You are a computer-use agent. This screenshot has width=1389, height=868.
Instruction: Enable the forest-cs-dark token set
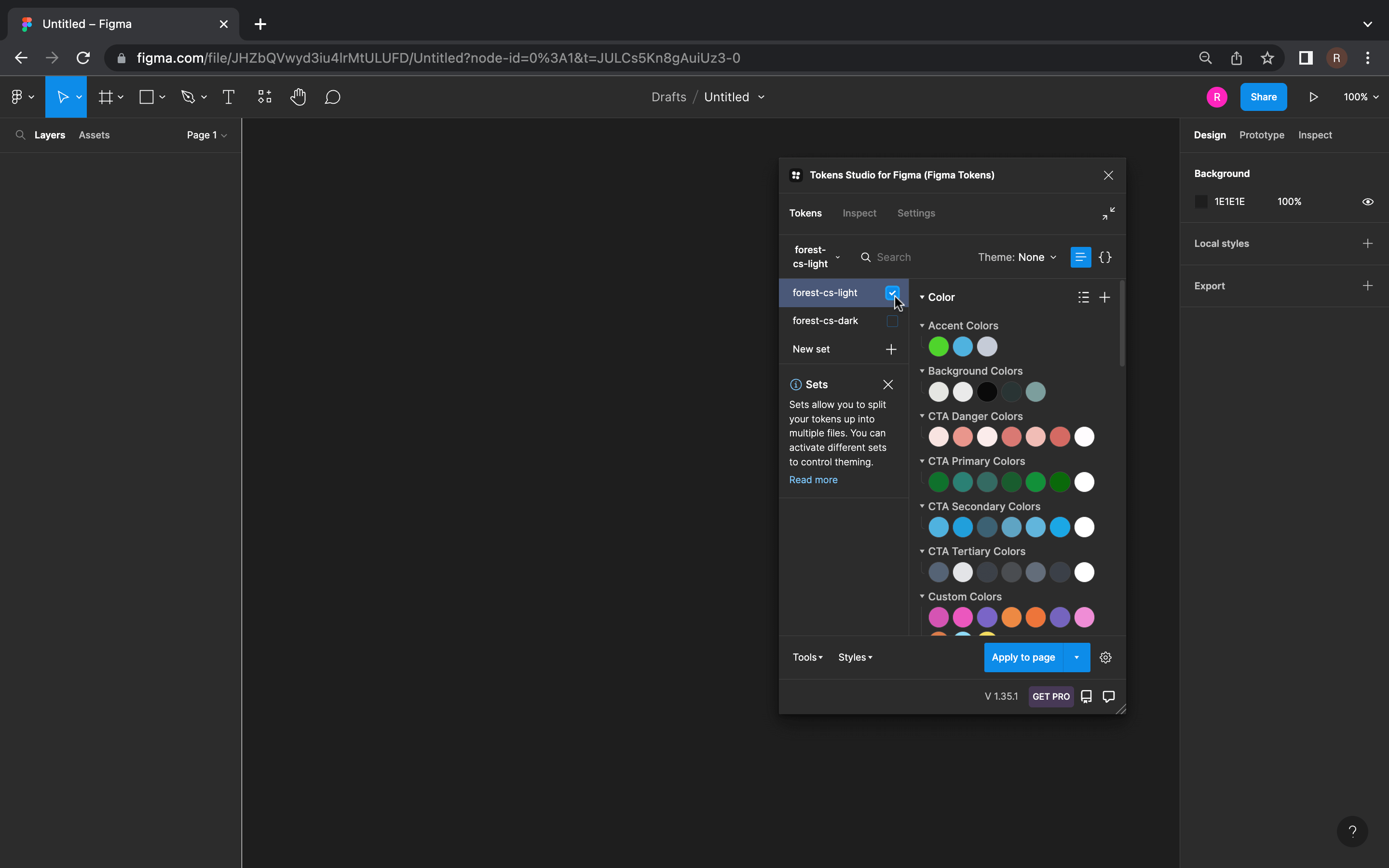[x=892, y=321]
